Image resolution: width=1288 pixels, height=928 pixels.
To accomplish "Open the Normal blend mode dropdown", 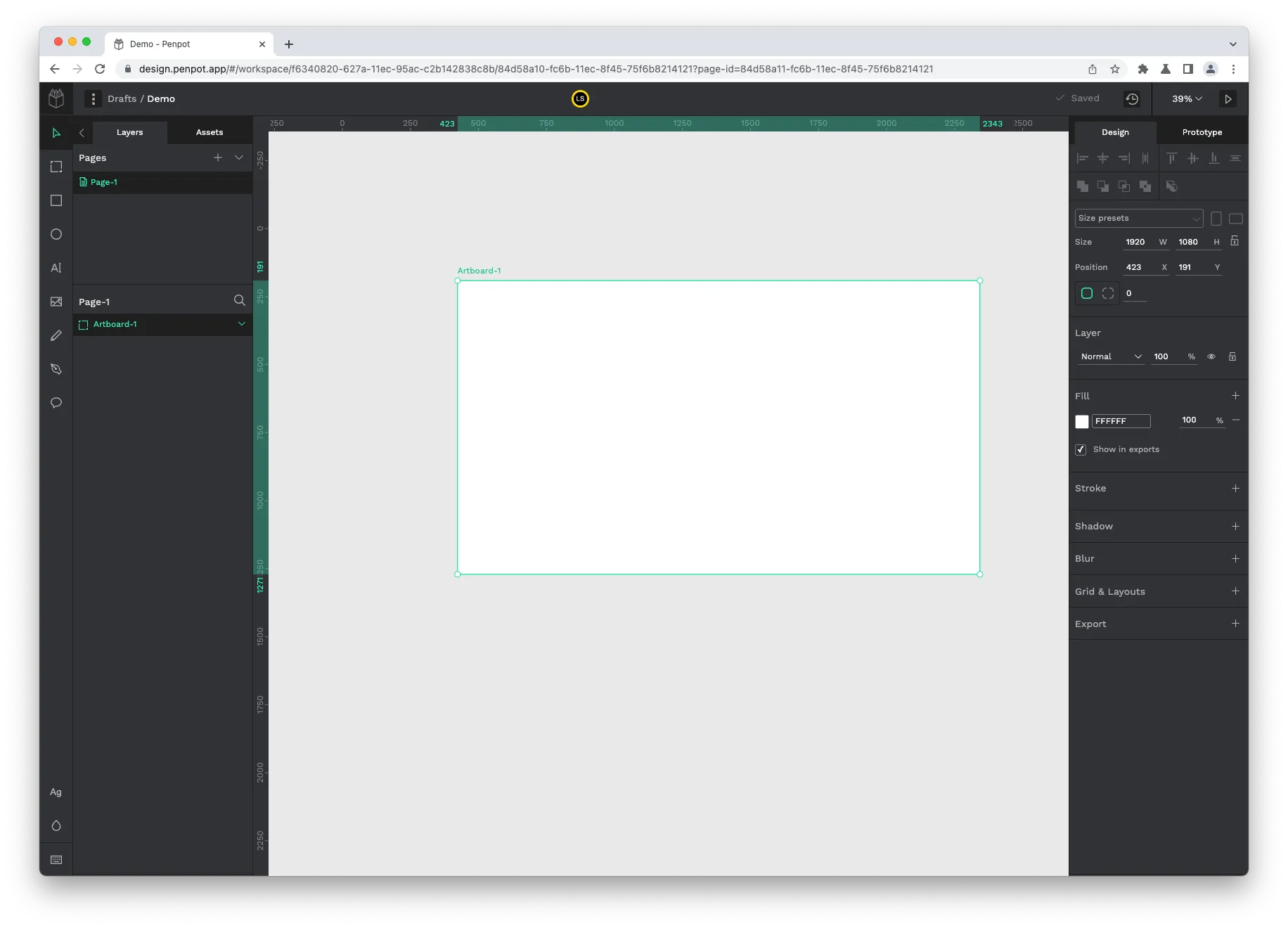I will [x=1111, y=356].
